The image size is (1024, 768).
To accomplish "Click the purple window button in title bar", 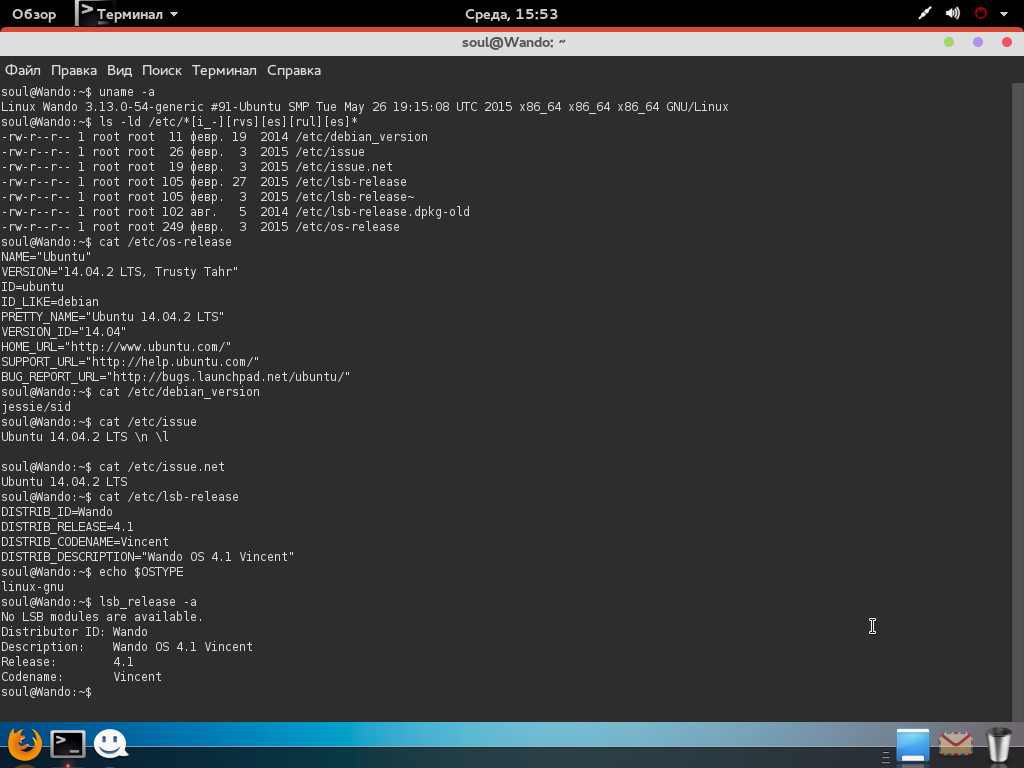I will point(978,42).
